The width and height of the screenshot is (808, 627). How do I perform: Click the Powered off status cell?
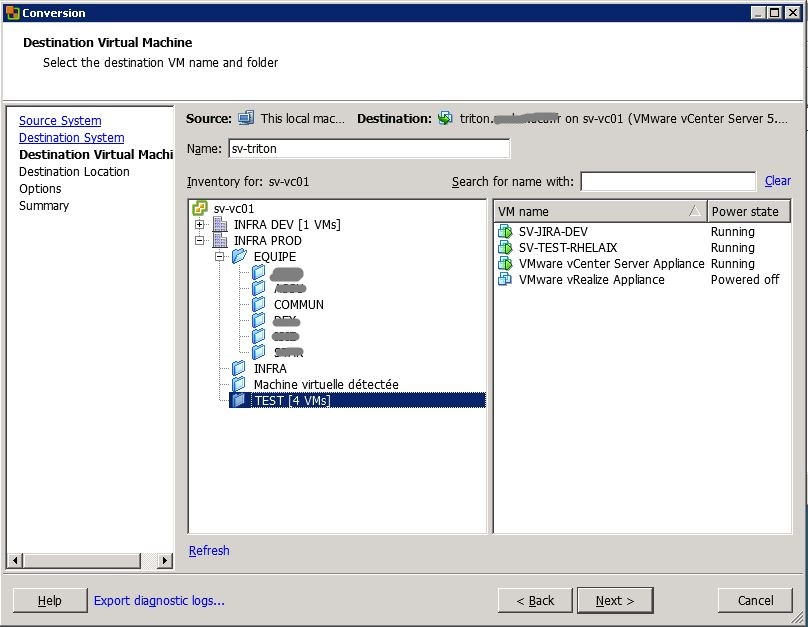pos(745,279)
